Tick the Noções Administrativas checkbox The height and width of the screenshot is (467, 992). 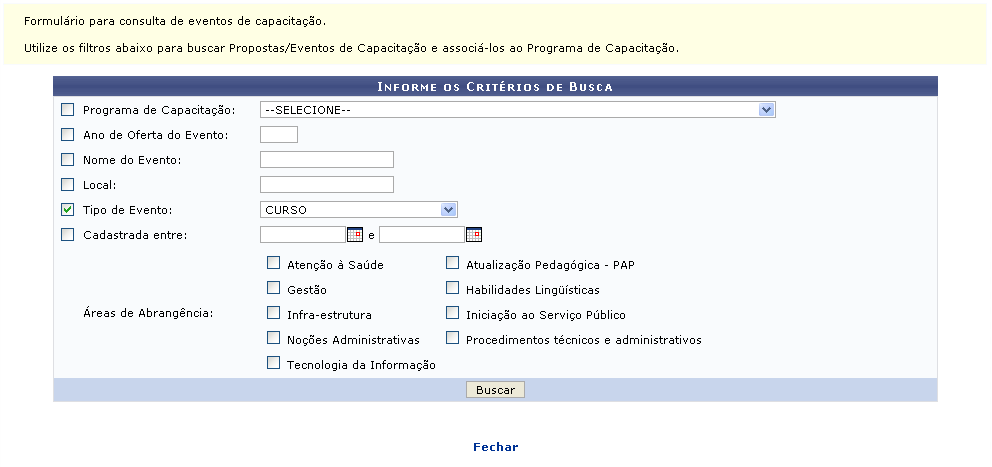[274, 338]
